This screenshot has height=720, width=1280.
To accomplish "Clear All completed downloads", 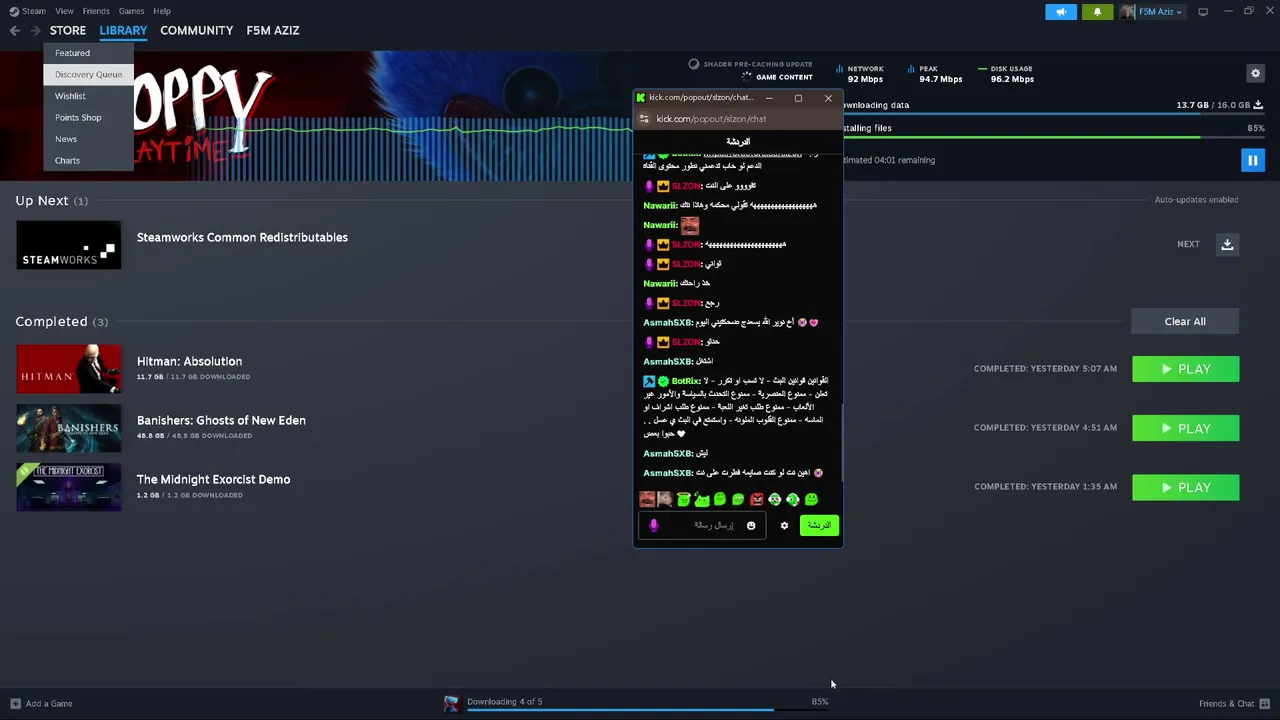I will 1185,321.
